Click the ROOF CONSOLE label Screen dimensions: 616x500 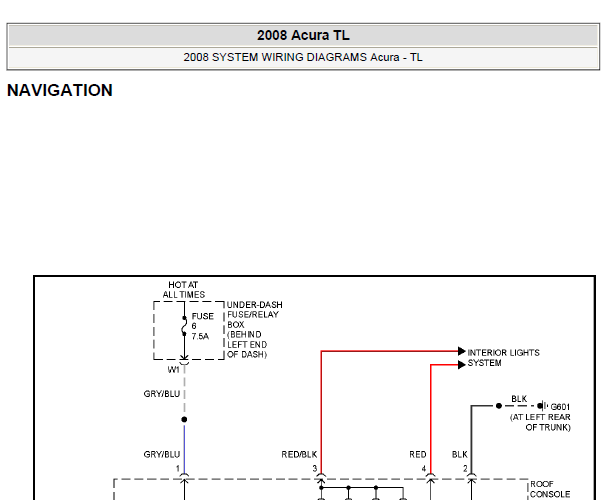550,489
